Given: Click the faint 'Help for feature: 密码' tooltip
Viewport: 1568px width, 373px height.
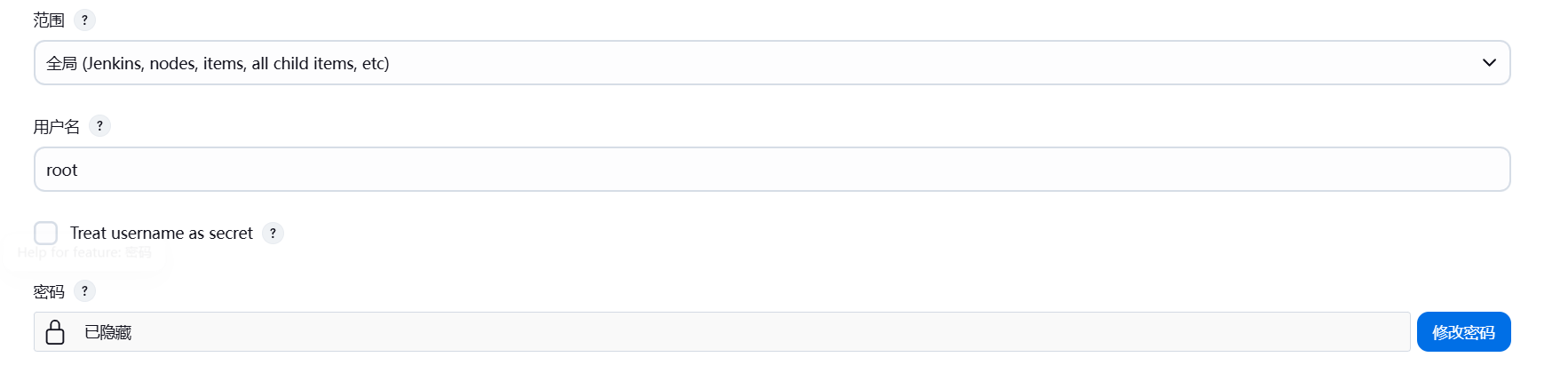Looking at the screenshot, I should coord(84,252).
